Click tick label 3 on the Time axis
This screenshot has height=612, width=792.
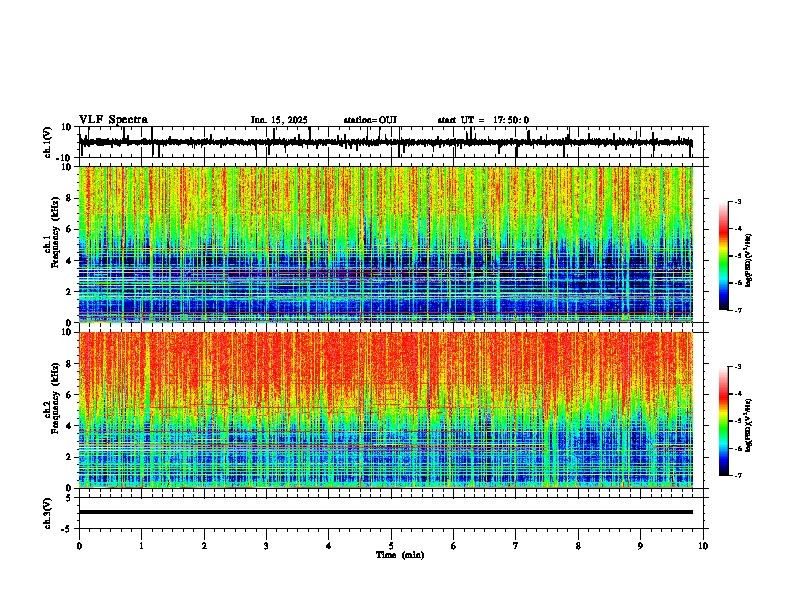266,546
